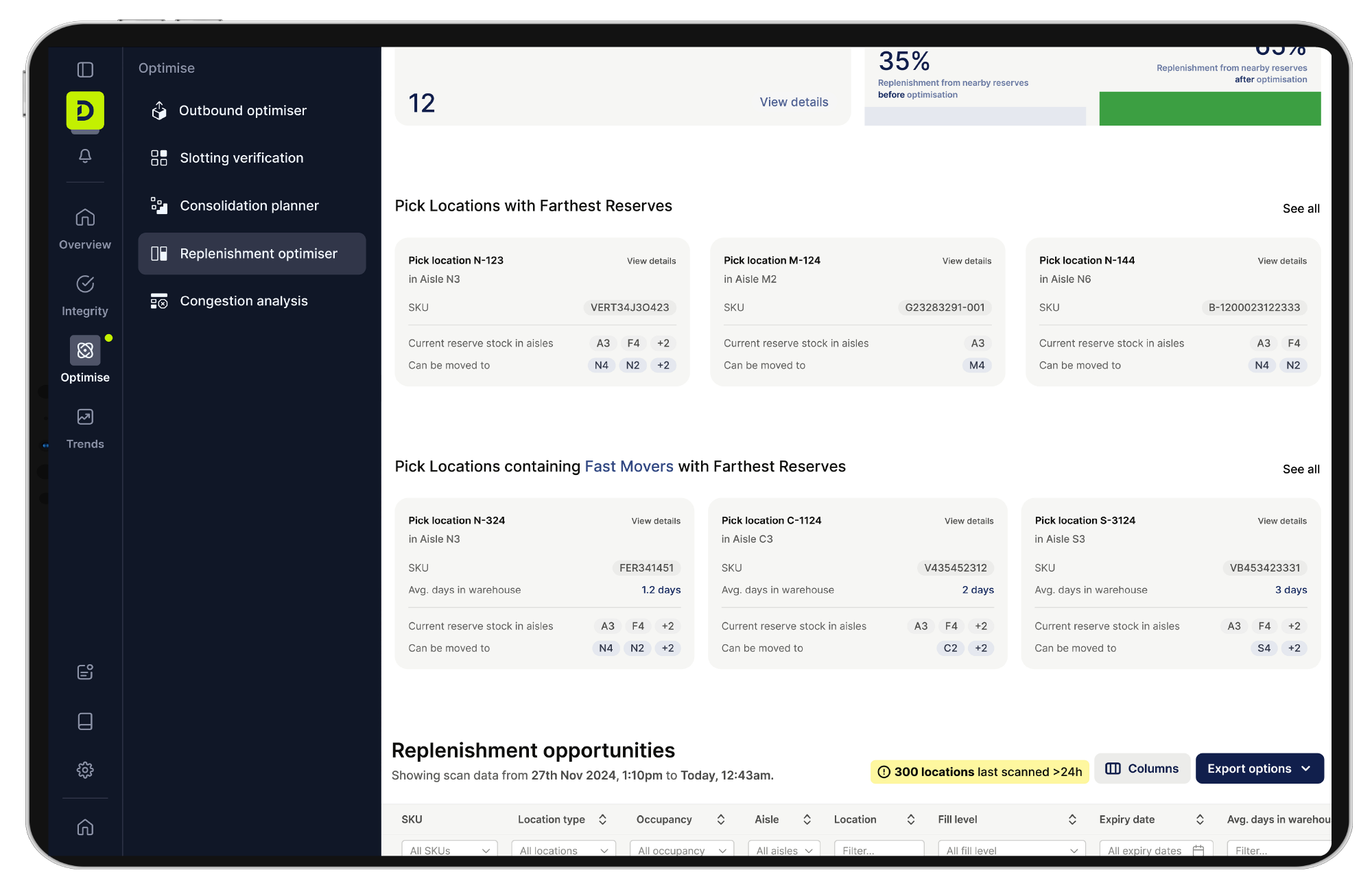This screenshot has height=890, width=1372.
Task: Click the sidebar collapse panel icon
Action: click(85, 70)
